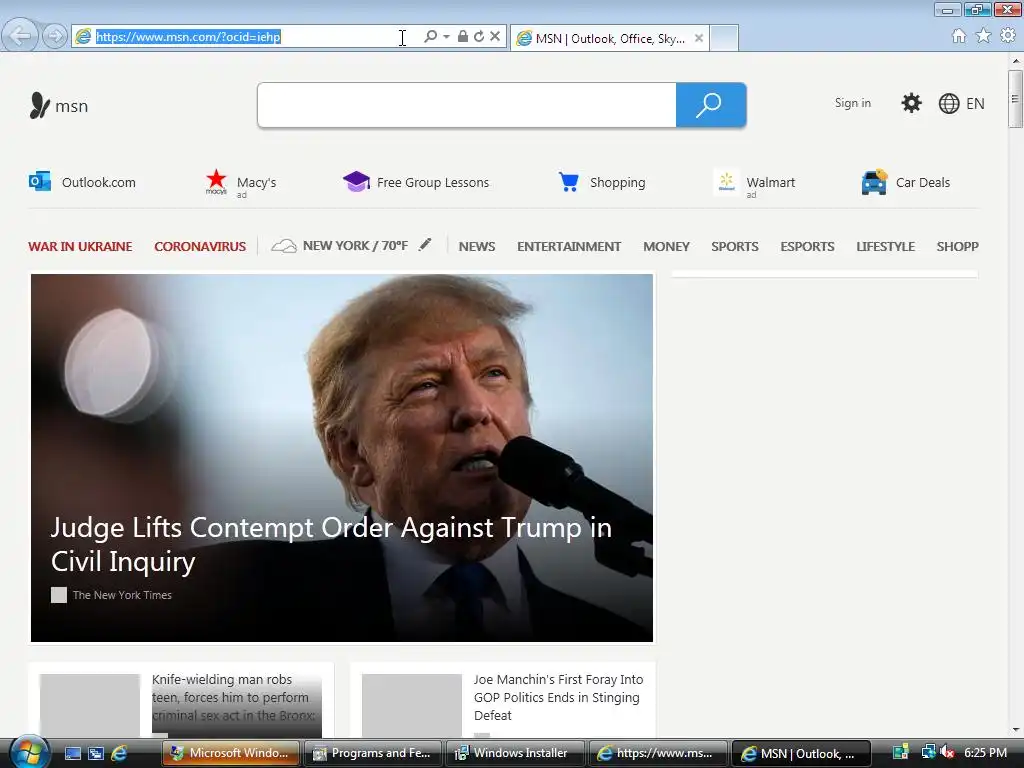Click the blue search magnifier button
The width and height of the screenshot is (1024, 768).
coord(711,105)
